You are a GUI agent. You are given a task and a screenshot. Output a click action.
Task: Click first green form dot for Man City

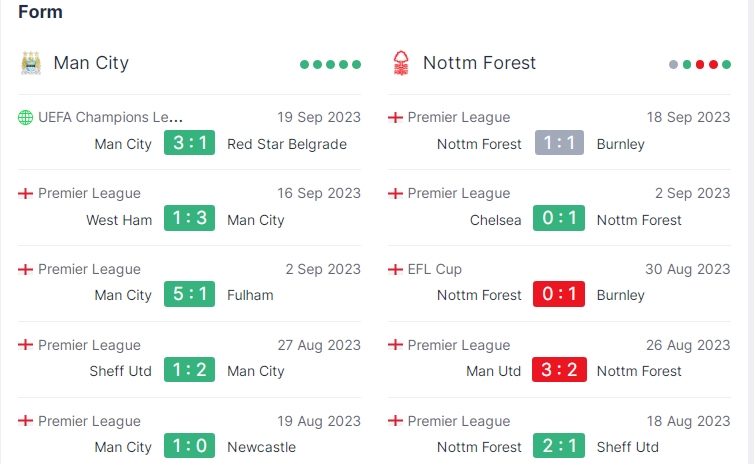pos(304,64)
